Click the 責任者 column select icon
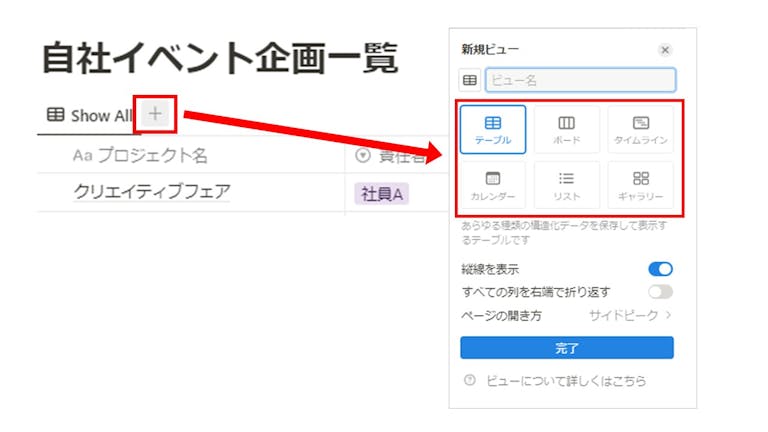 pyautogui.click(x=363, y=156)
